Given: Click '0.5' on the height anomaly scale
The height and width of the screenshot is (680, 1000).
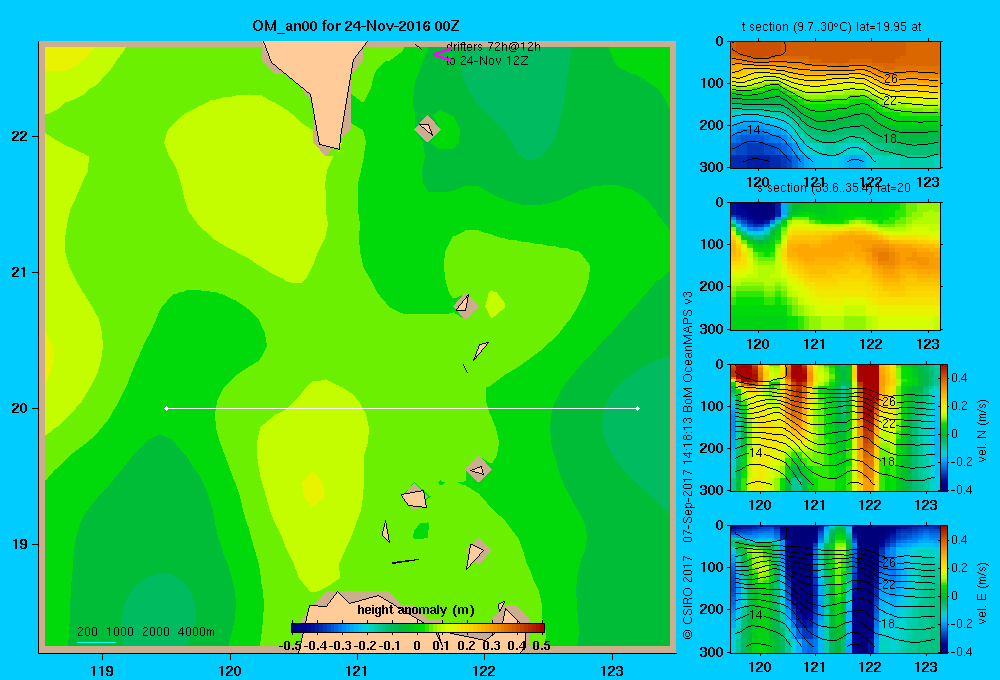Looking at the screenshot, I should pos(541,646).
